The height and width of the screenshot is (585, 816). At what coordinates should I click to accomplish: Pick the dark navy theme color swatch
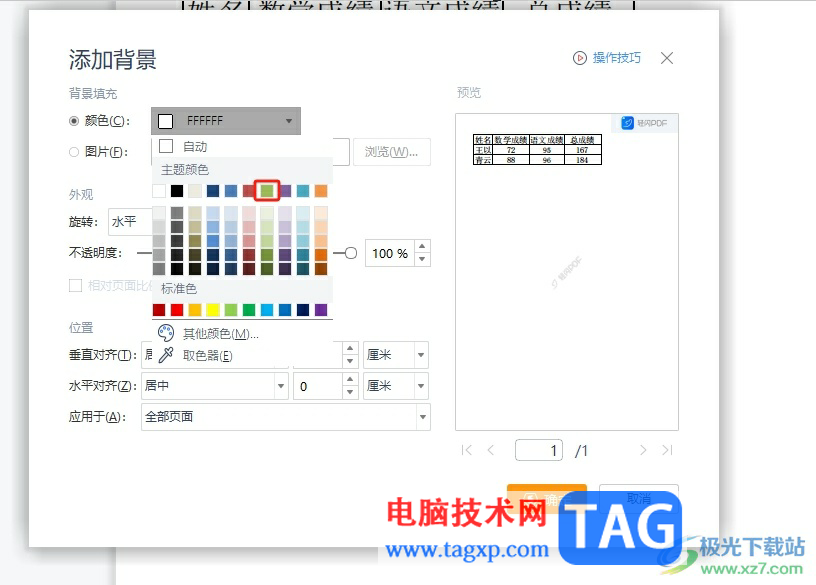213,191
